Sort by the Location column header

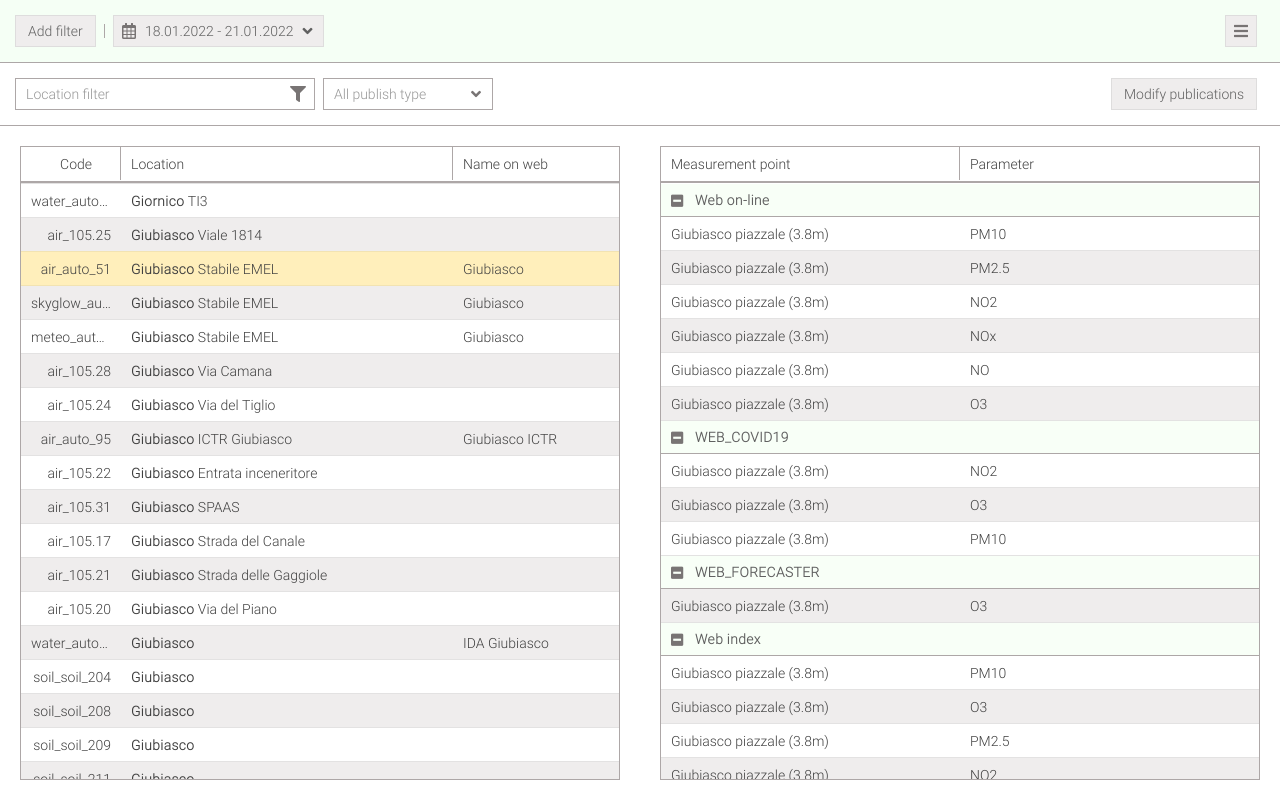pyautogui.click(x=287, y=164)
